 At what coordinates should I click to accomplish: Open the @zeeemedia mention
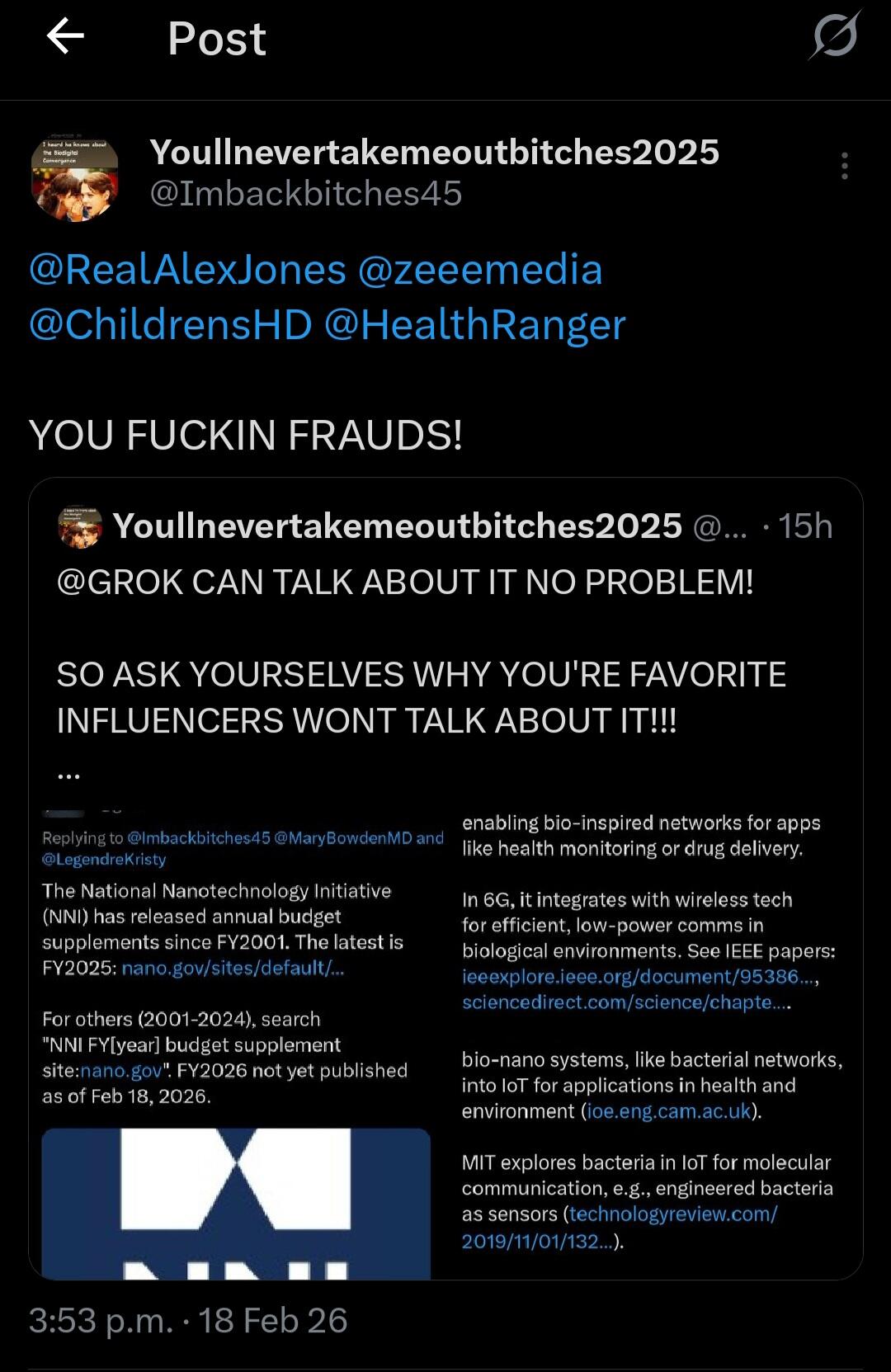click(x=480, y=270)
